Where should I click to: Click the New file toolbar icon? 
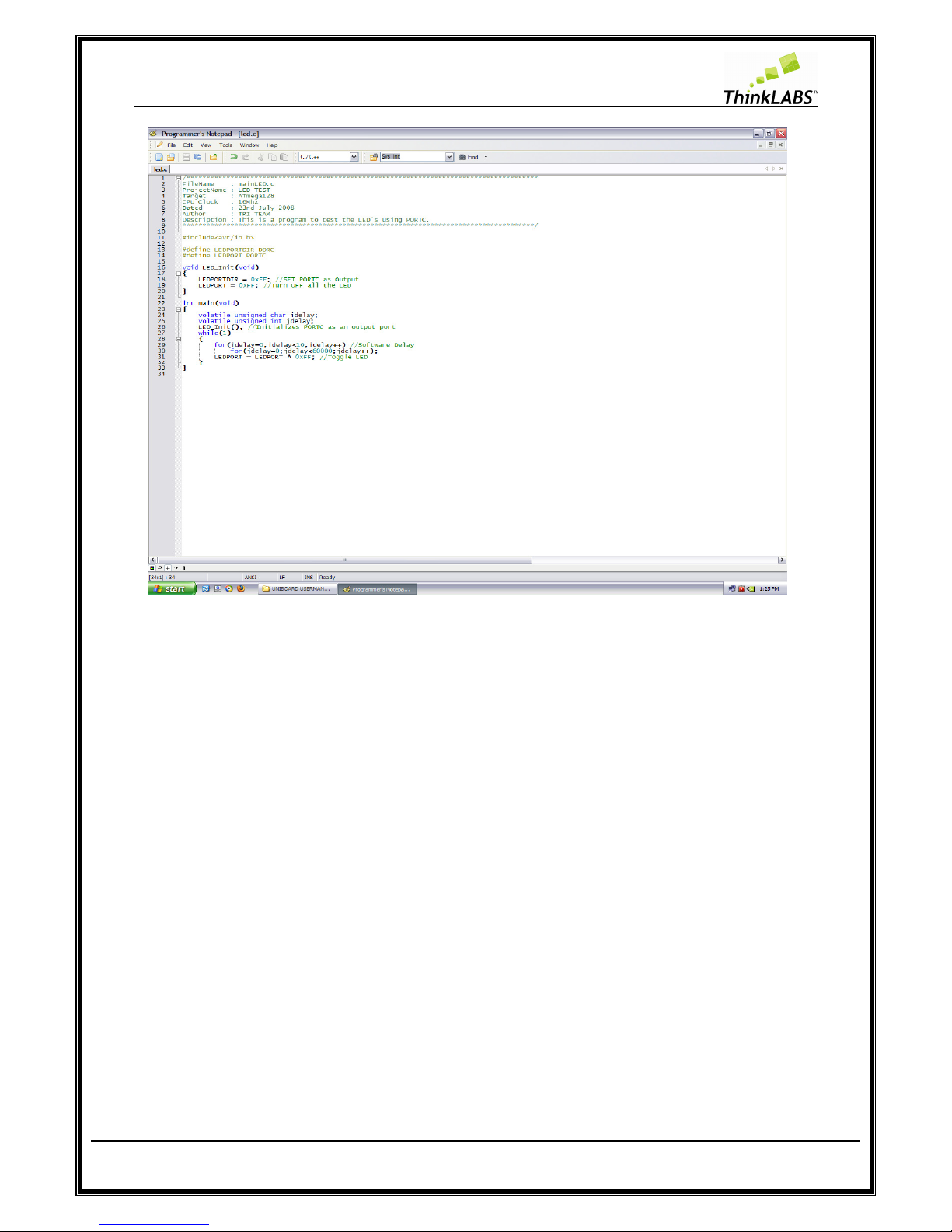tap(159, 157)
